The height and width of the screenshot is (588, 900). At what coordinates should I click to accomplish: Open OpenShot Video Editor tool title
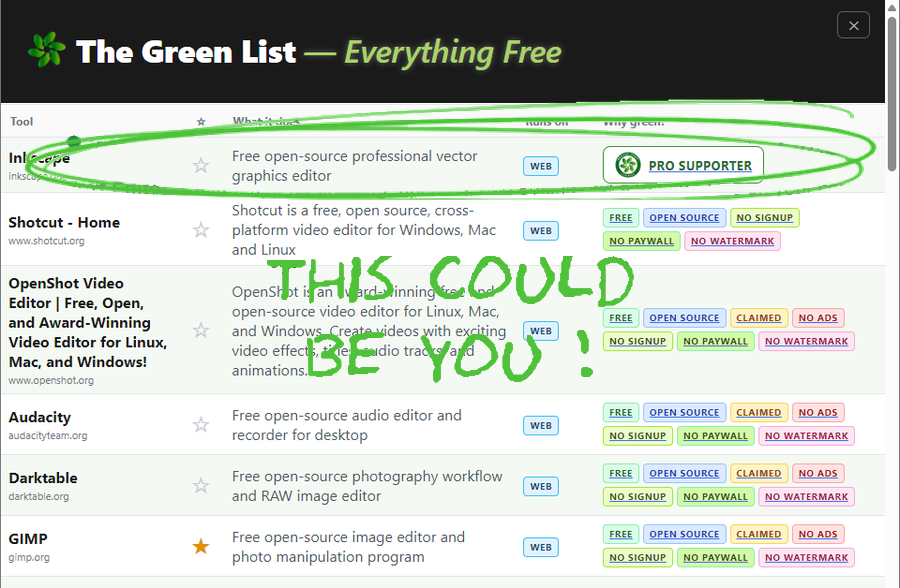pyautogui.click(x=88, y=323)
